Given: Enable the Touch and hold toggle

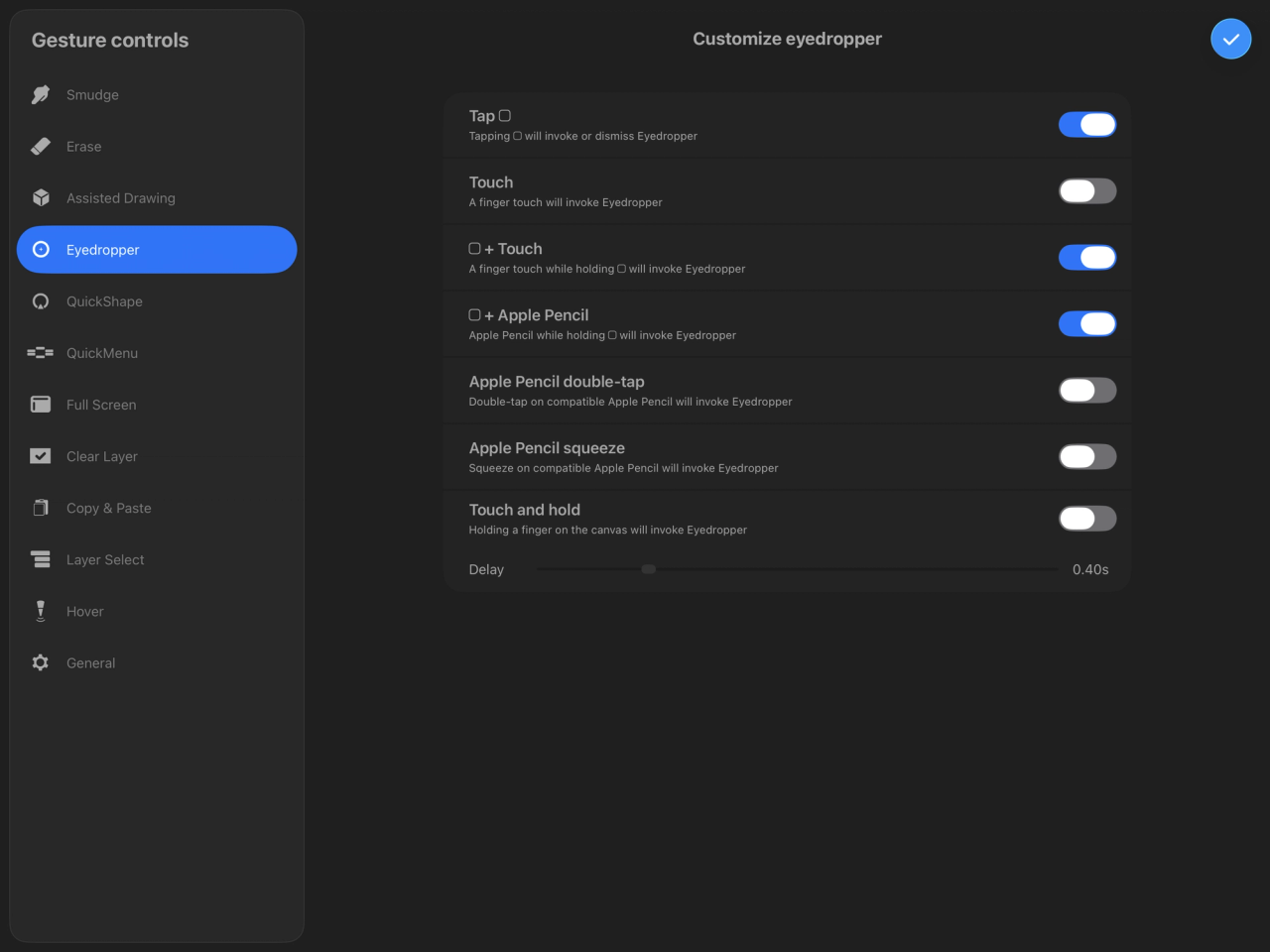Looking at the screenshot, I should pyautogui.click(x=1087, y=519).
